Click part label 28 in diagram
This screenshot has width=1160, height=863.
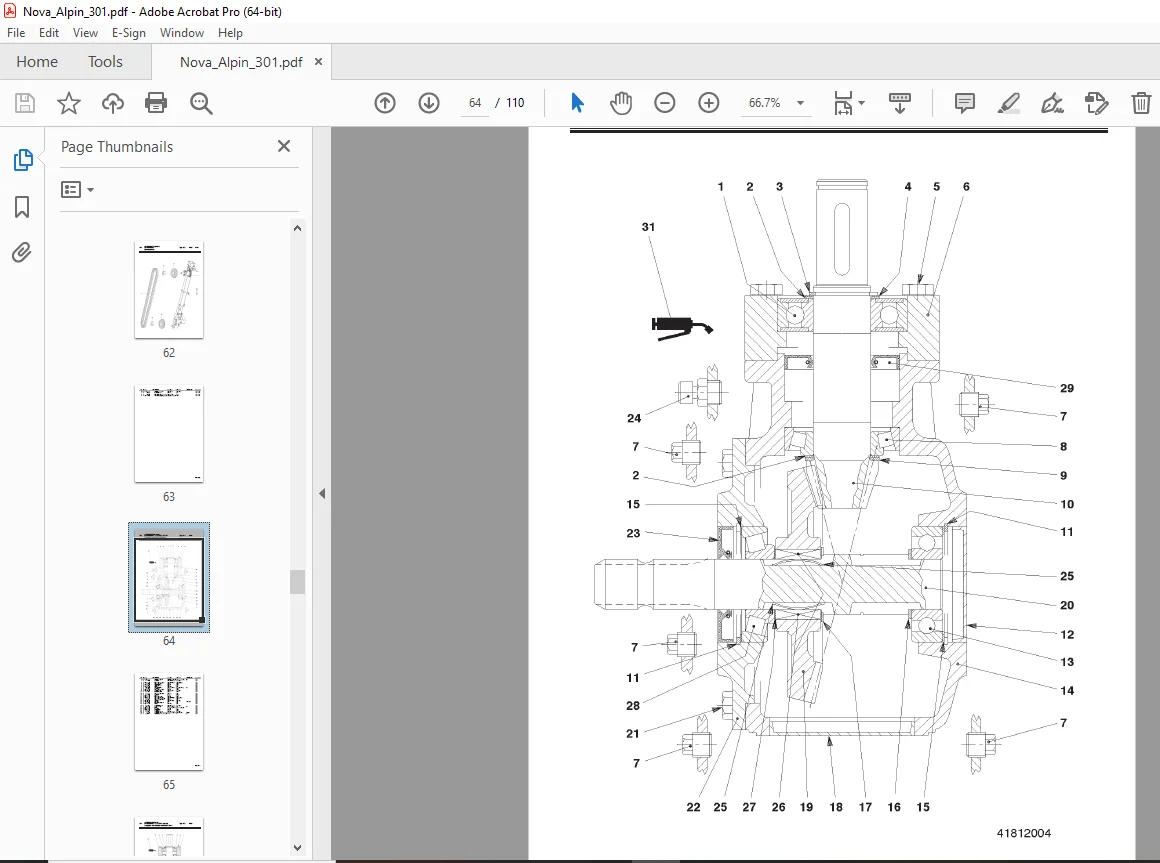633,705
